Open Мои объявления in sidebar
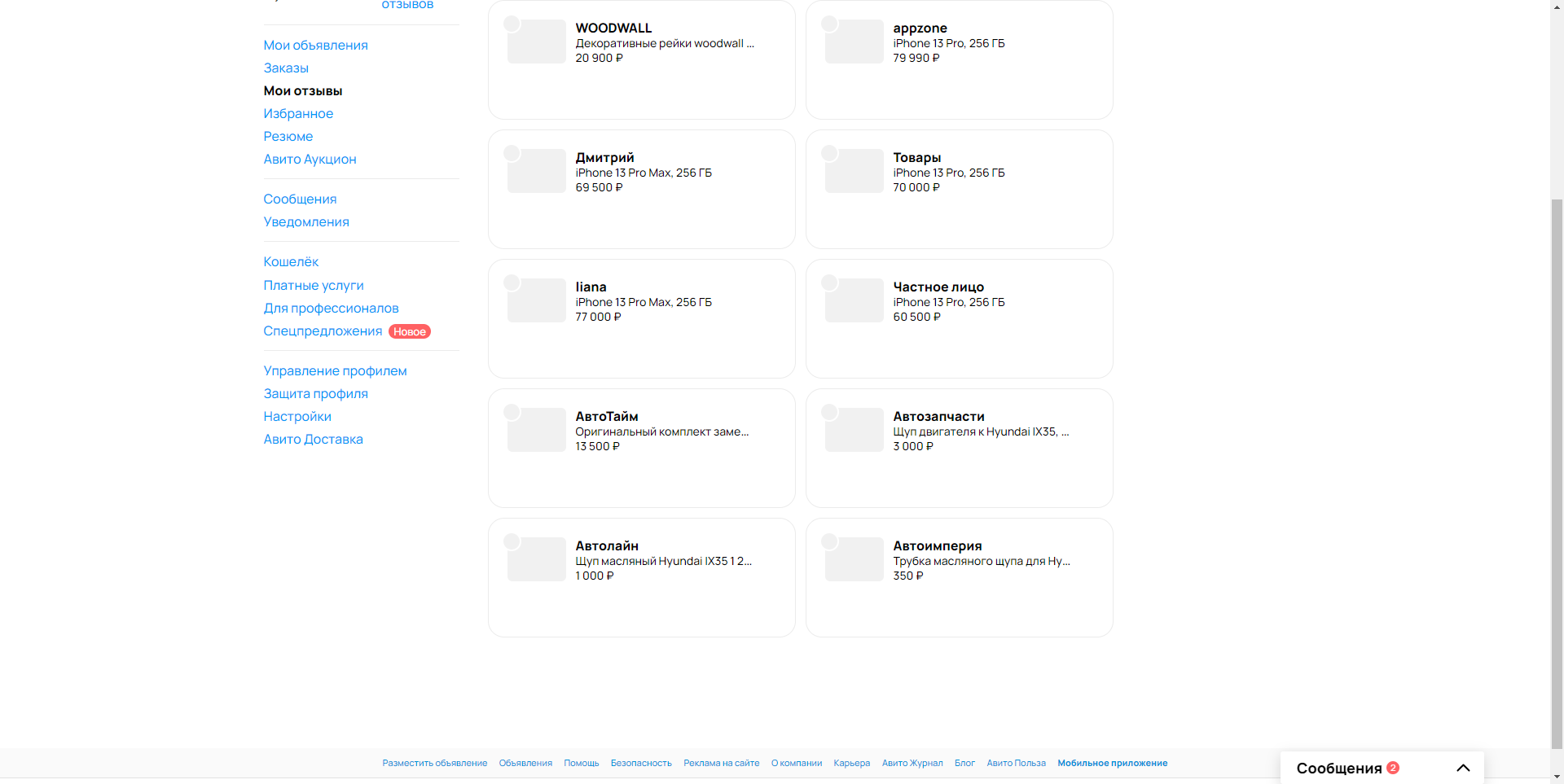Image resolution: width=1564 pixels, height=784 pixels. (x=315, y=45)
